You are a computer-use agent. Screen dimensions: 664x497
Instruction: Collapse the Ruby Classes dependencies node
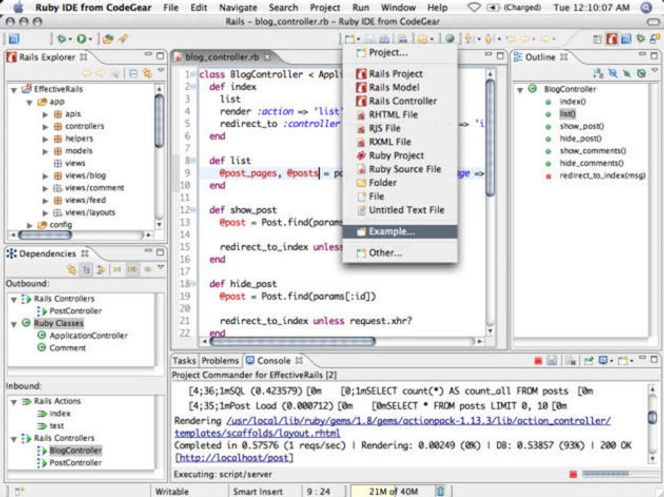[14, 324]
